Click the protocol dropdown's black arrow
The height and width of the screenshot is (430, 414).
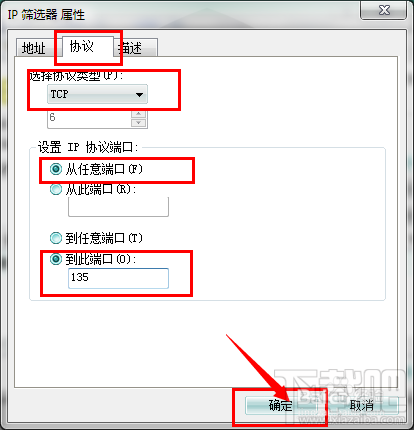pos(139,95)
